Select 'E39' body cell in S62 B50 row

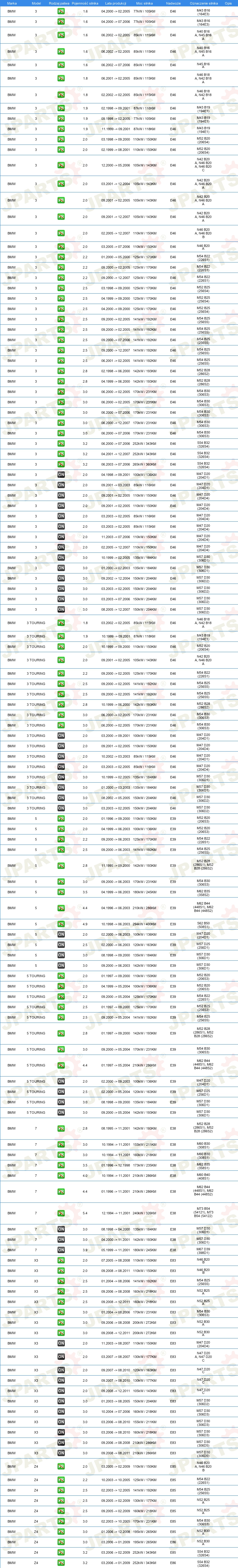tap(173, 923)
